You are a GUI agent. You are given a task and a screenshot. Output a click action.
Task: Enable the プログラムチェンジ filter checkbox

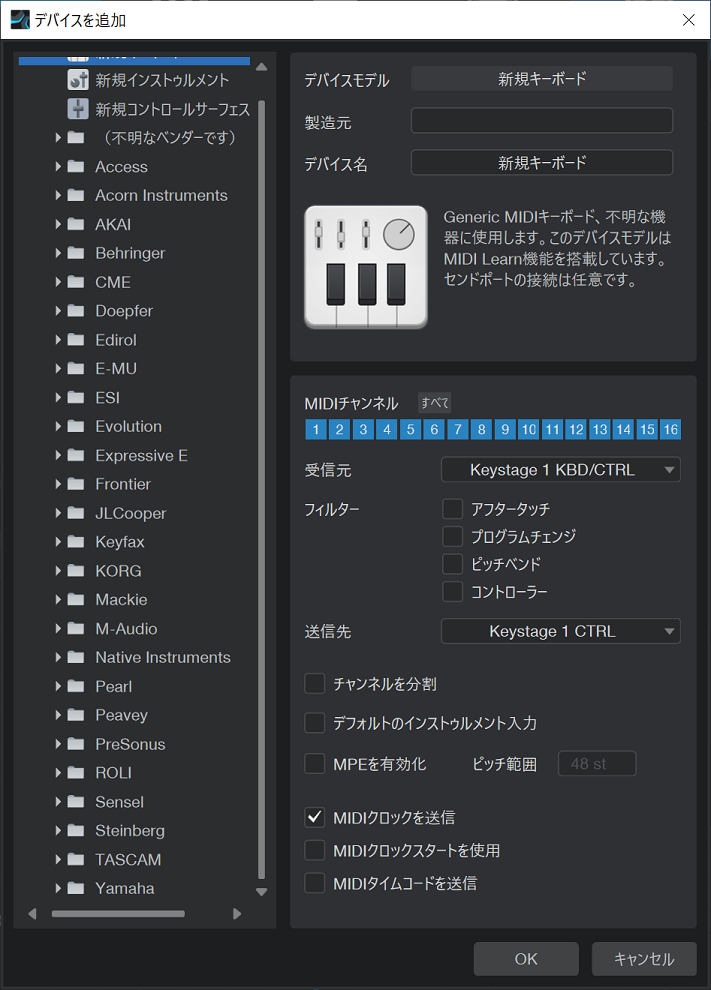point(453,537)
